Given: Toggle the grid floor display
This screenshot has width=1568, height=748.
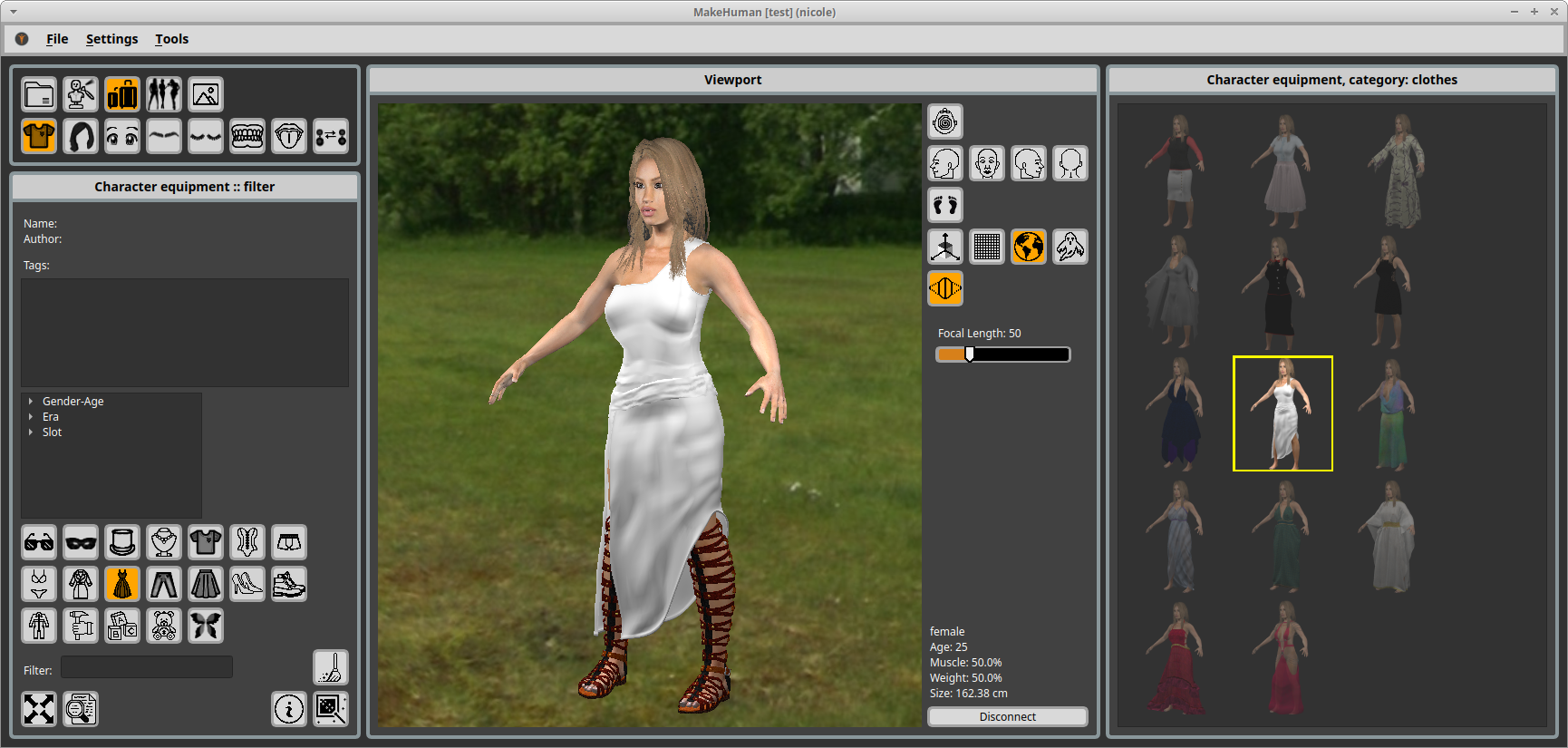Looking at the screenshot, I should click(987, 247).
